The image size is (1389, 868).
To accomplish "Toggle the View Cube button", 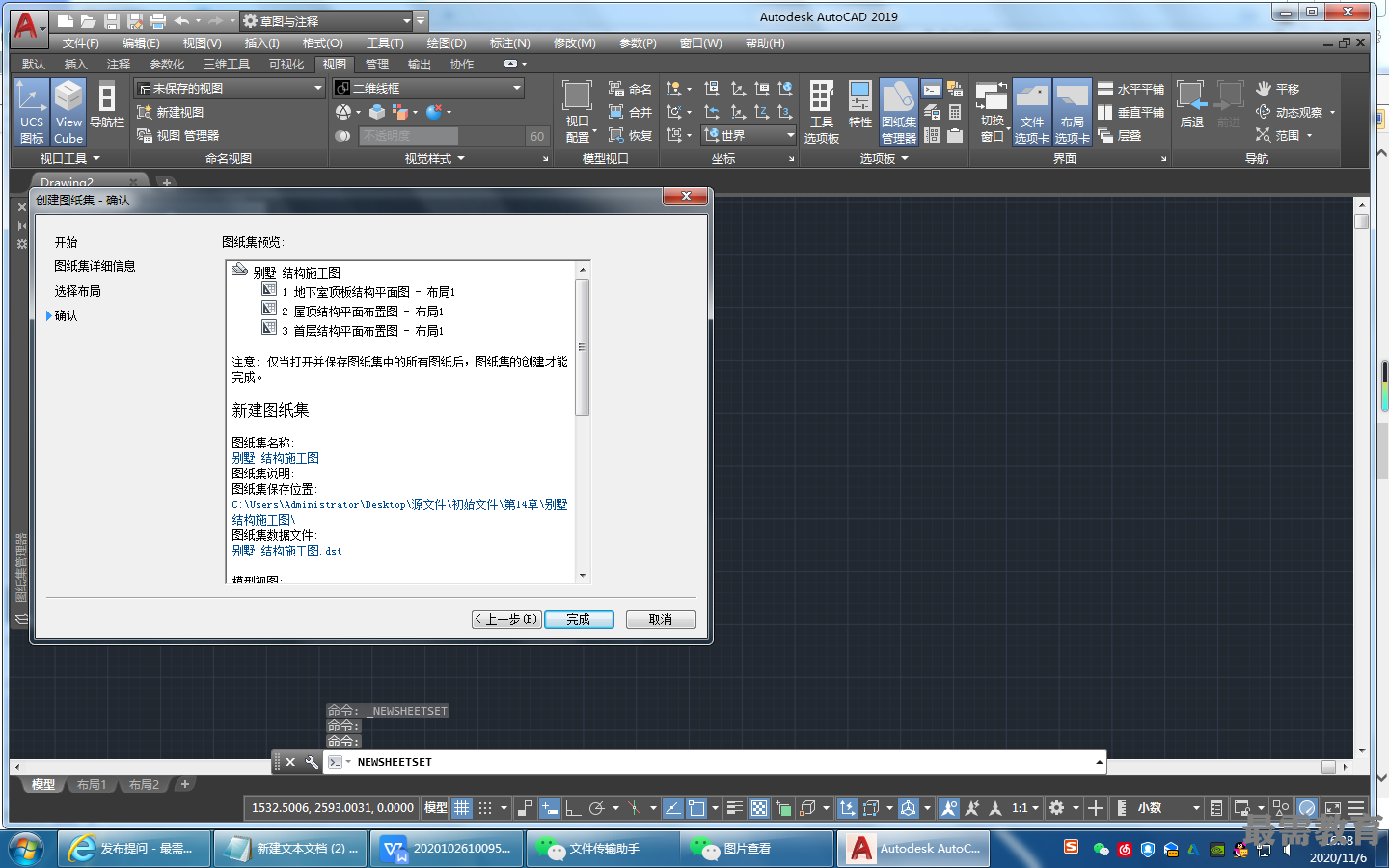I will coord(68,112).
